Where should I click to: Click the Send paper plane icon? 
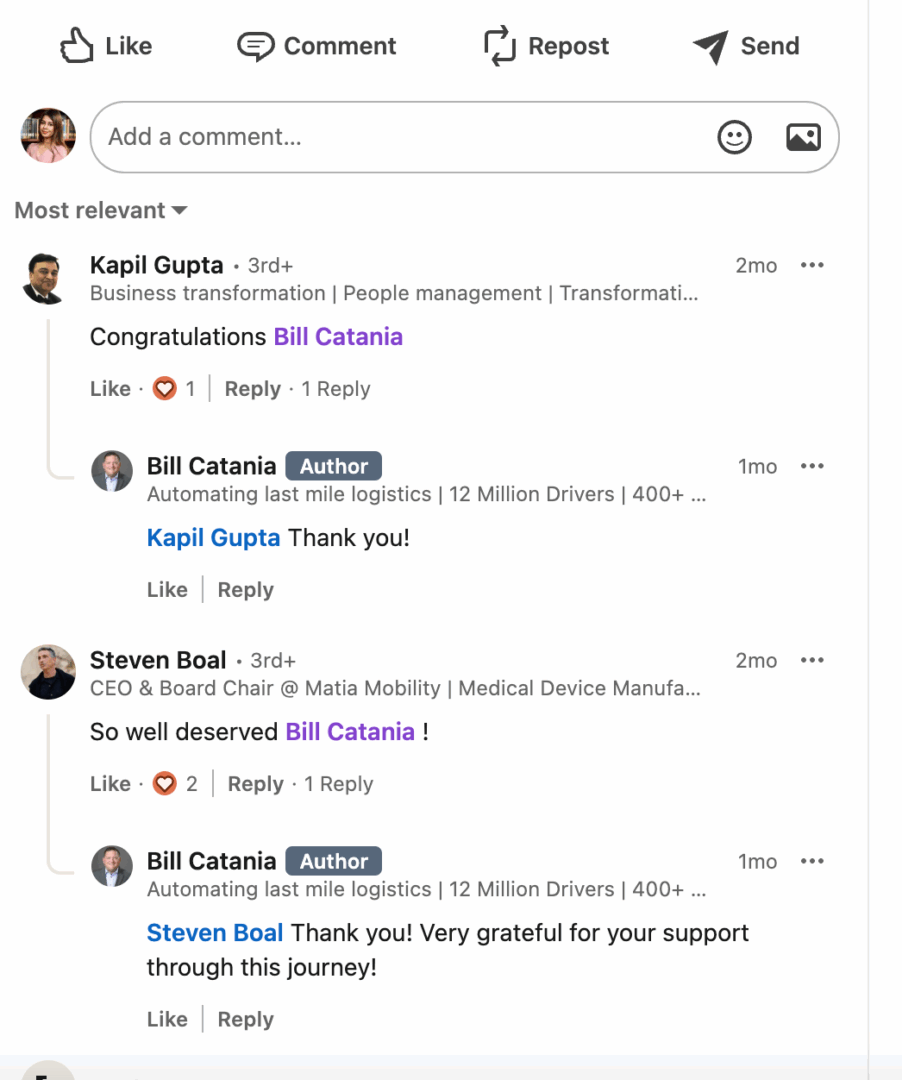710,45
